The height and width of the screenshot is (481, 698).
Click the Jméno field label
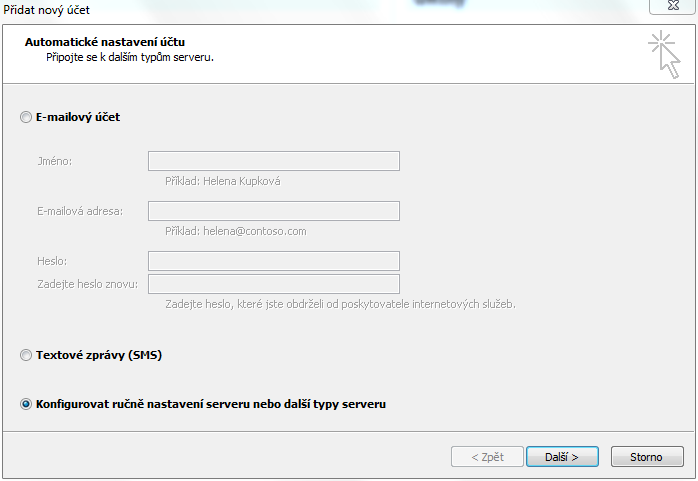[54, 161]
